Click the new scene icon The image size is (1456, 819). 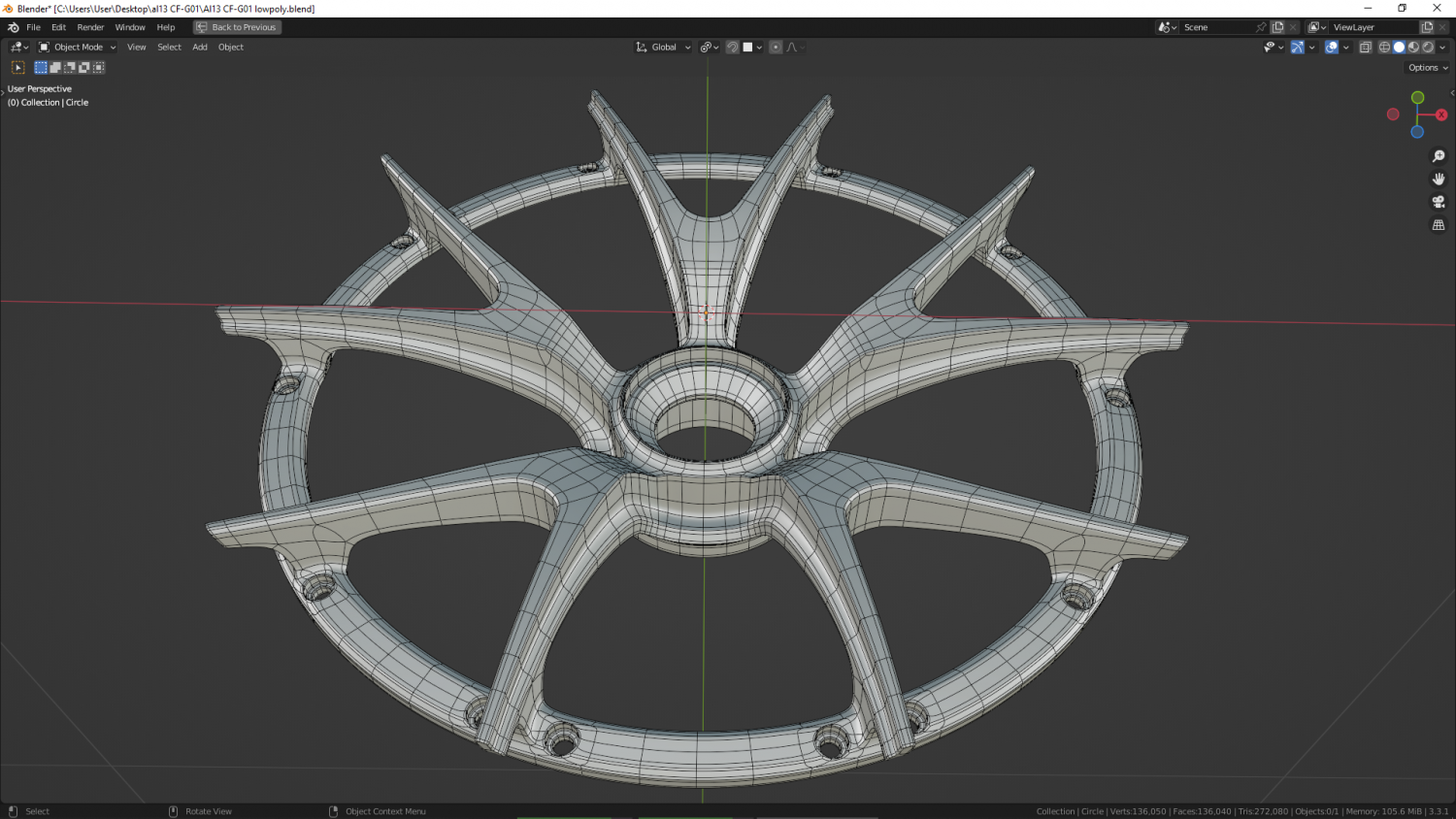coord(1278,27)
